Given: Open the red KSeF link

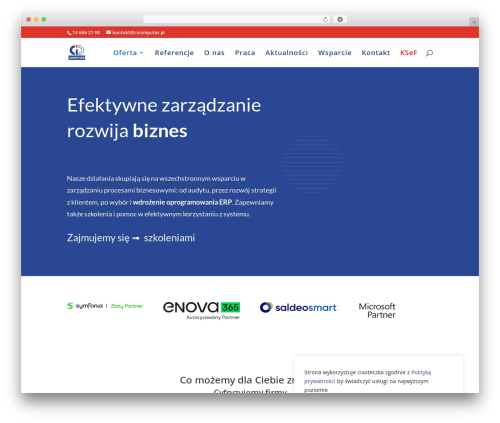Looking at the screenshot, I should [x=408, y=53].
